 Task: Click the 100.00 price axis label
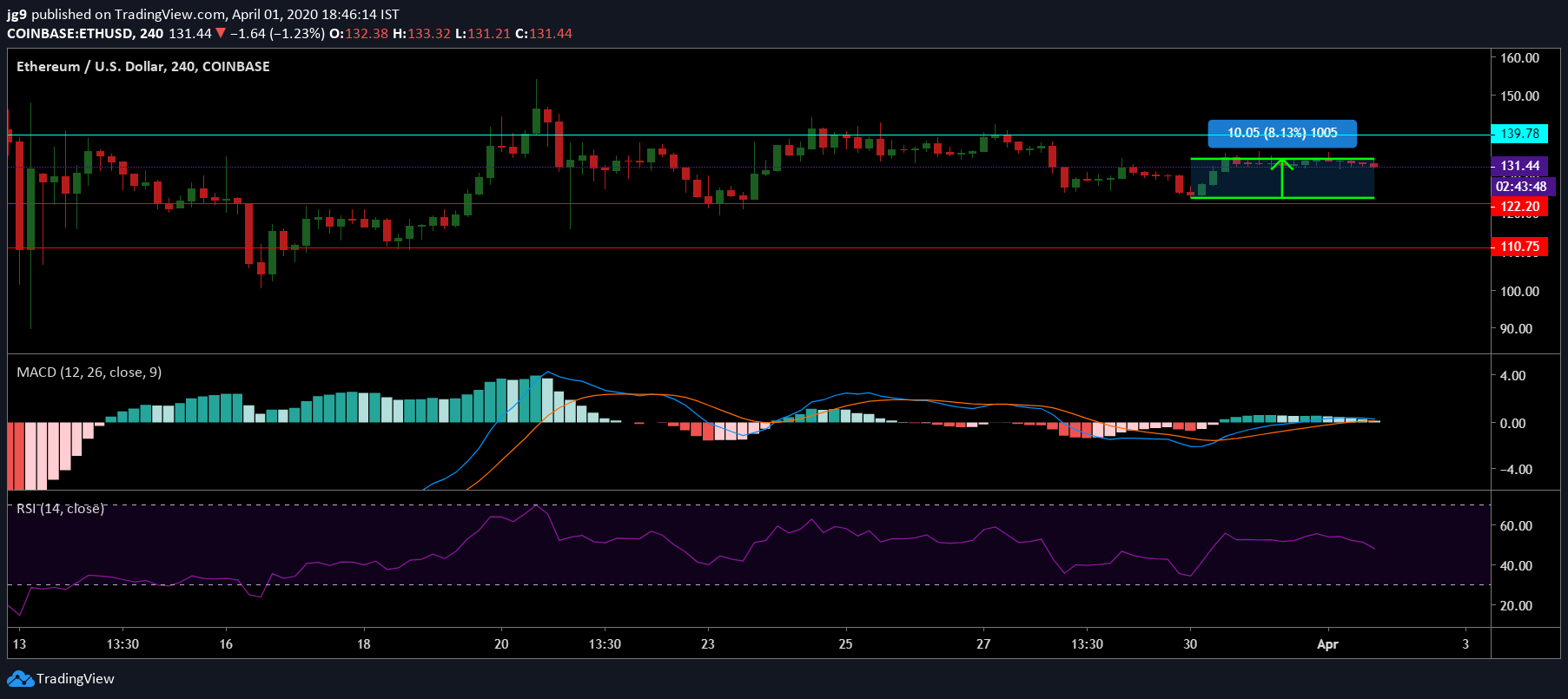click(1520, 292)
